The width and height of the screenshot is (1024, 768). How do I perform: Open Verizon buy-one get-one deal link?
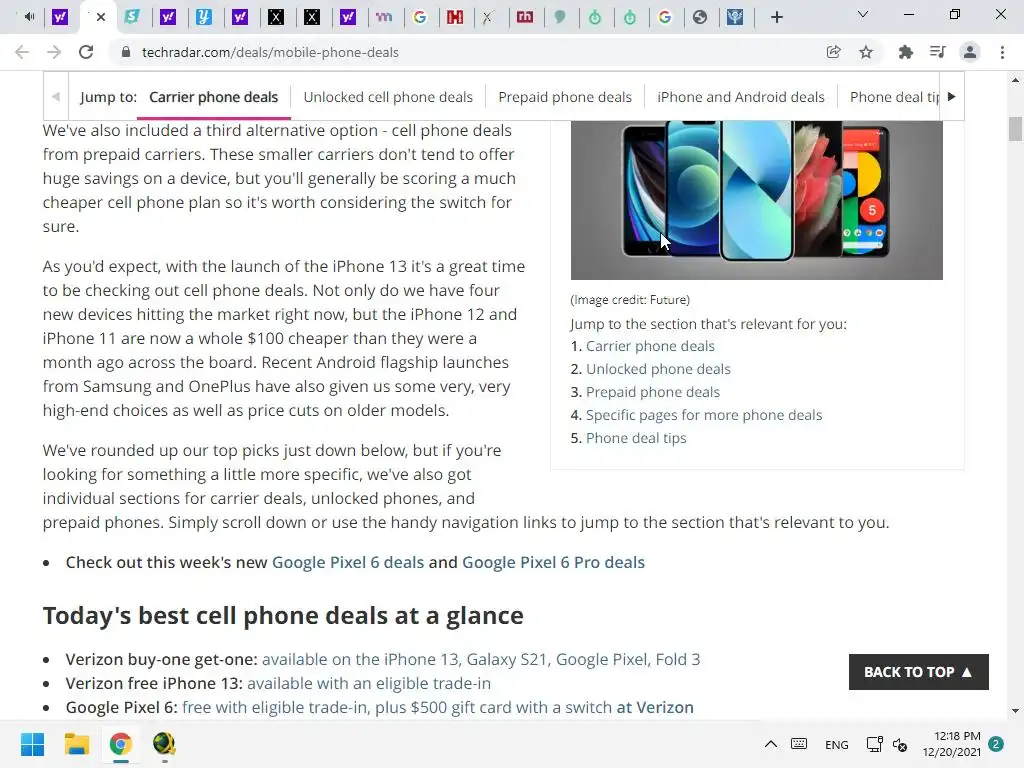[481, 660]
